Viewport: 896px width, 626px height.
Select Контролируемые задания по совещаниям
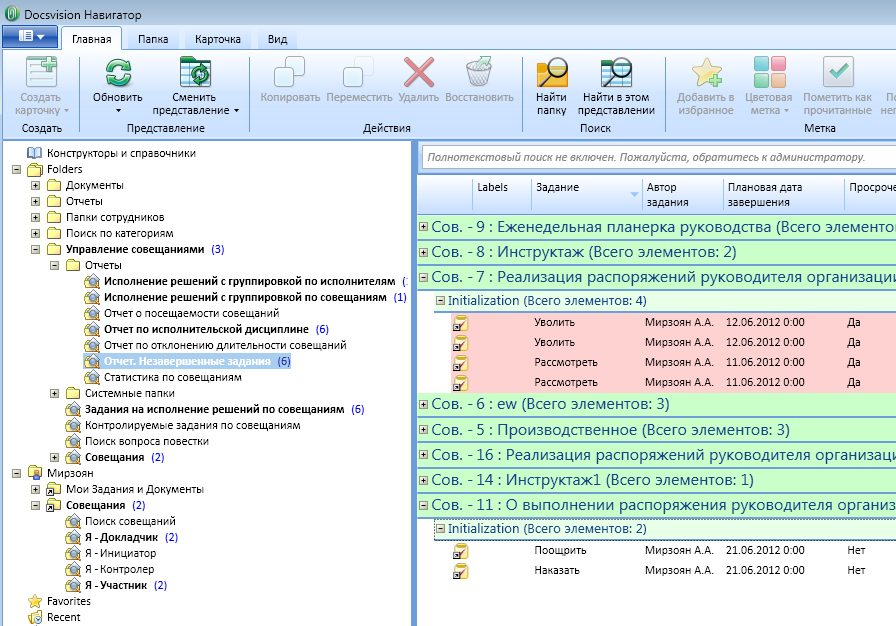click(x=193, y=425)
